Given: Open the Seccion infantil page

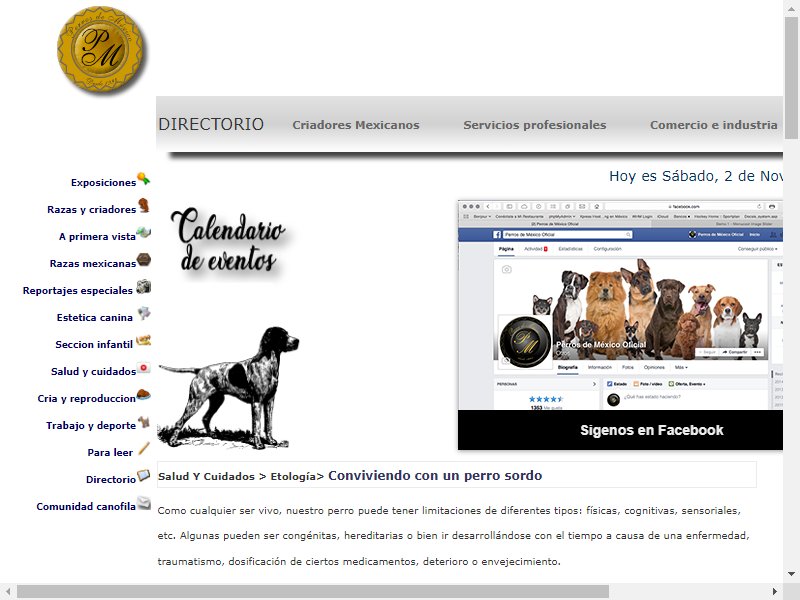Looking at the screenshot, I should [94, 345].
